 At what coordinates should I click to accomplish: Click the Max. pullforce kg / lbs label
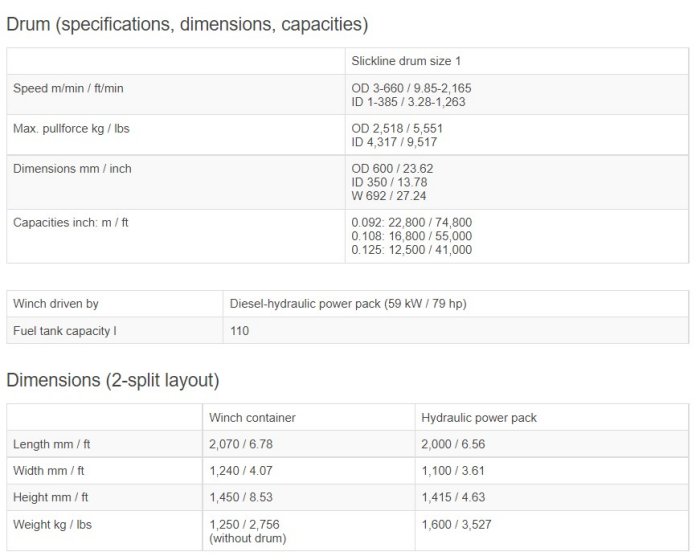[x=72, y=128]
